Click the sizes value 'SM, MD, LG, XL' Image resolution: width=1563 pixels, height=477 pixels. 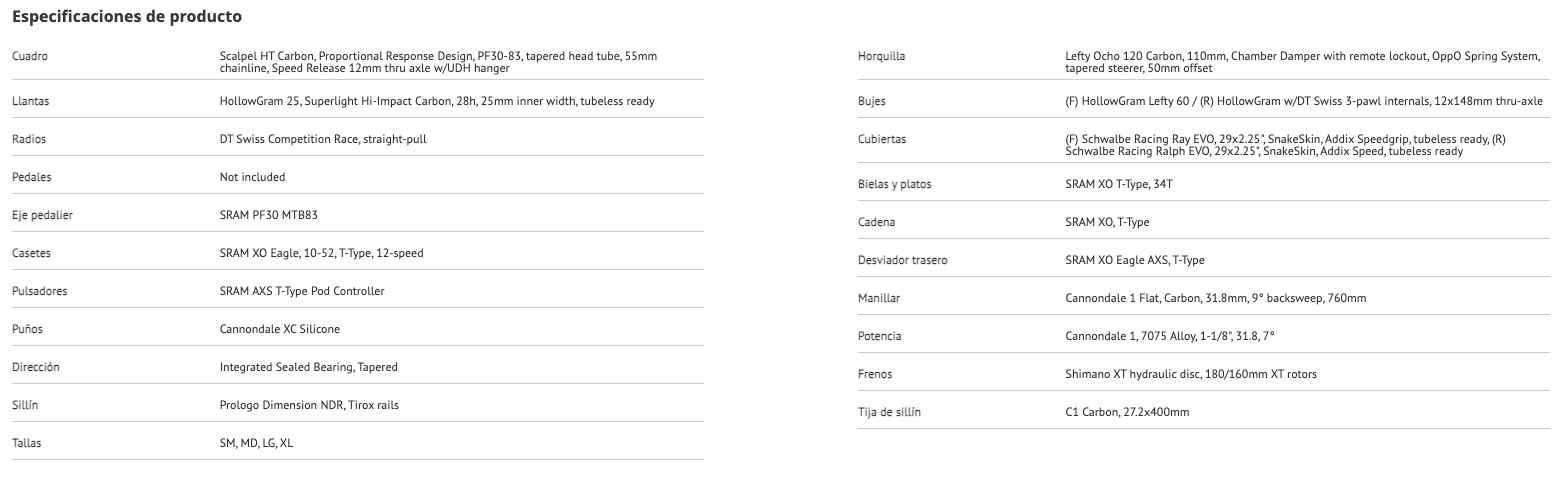256,443
